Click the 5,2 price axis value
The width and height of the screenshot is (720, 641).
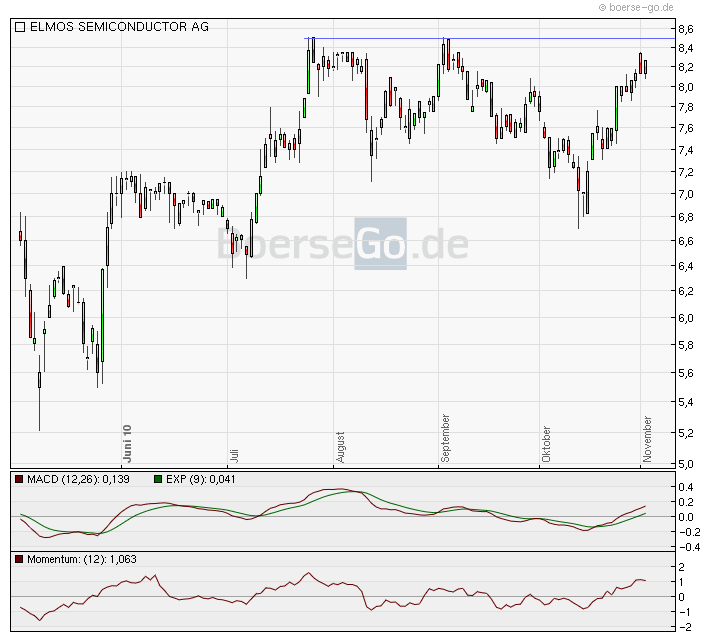click(x=686, y=433)
